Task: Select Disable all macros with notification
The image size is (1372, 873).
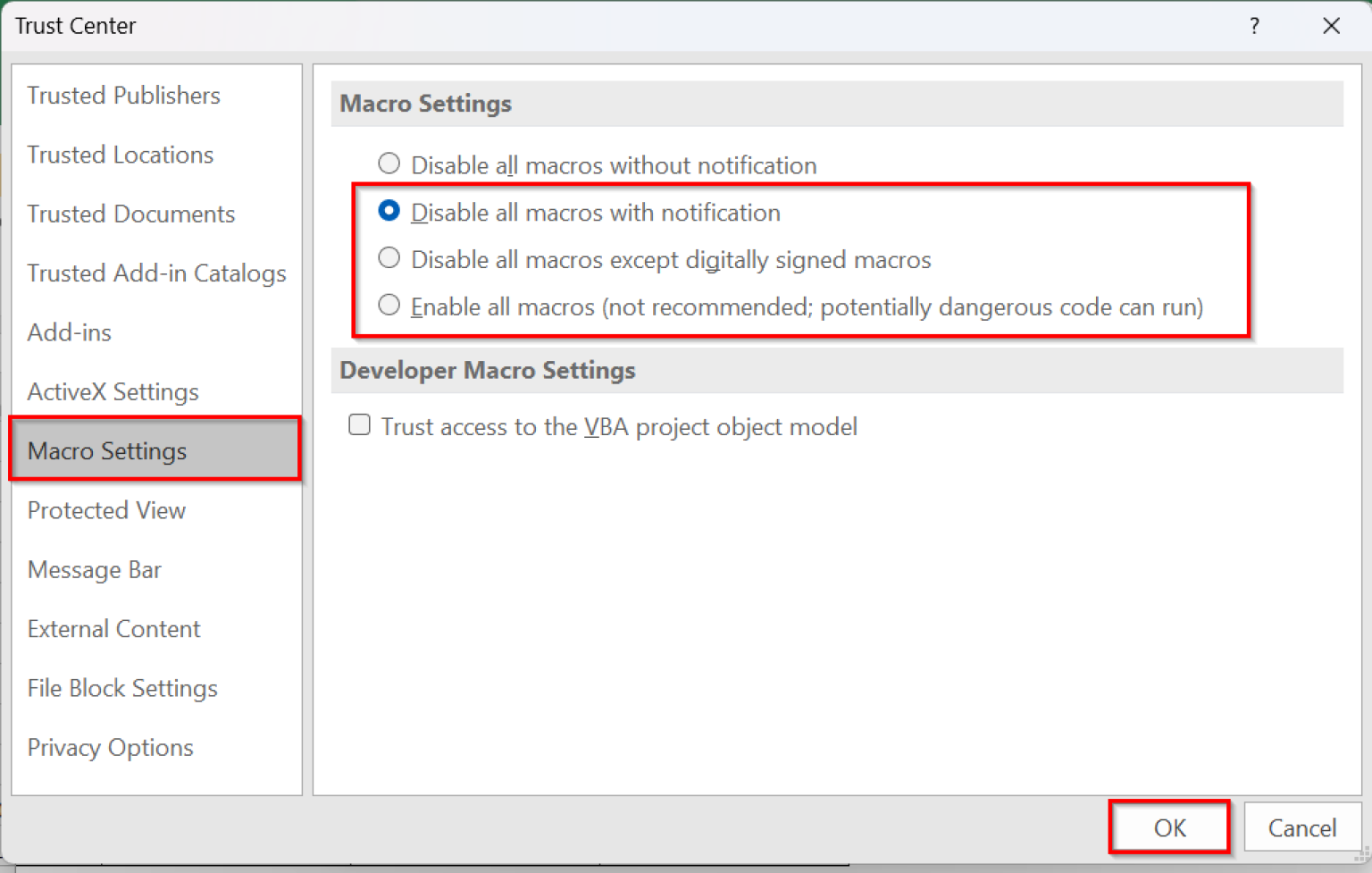Action: [389, 211]
